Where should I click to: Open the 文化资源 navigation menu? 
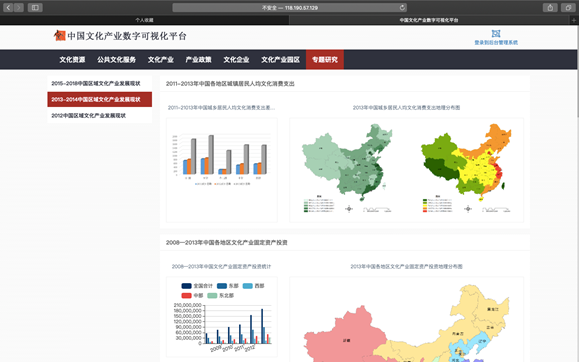click(x=72, y=59)
